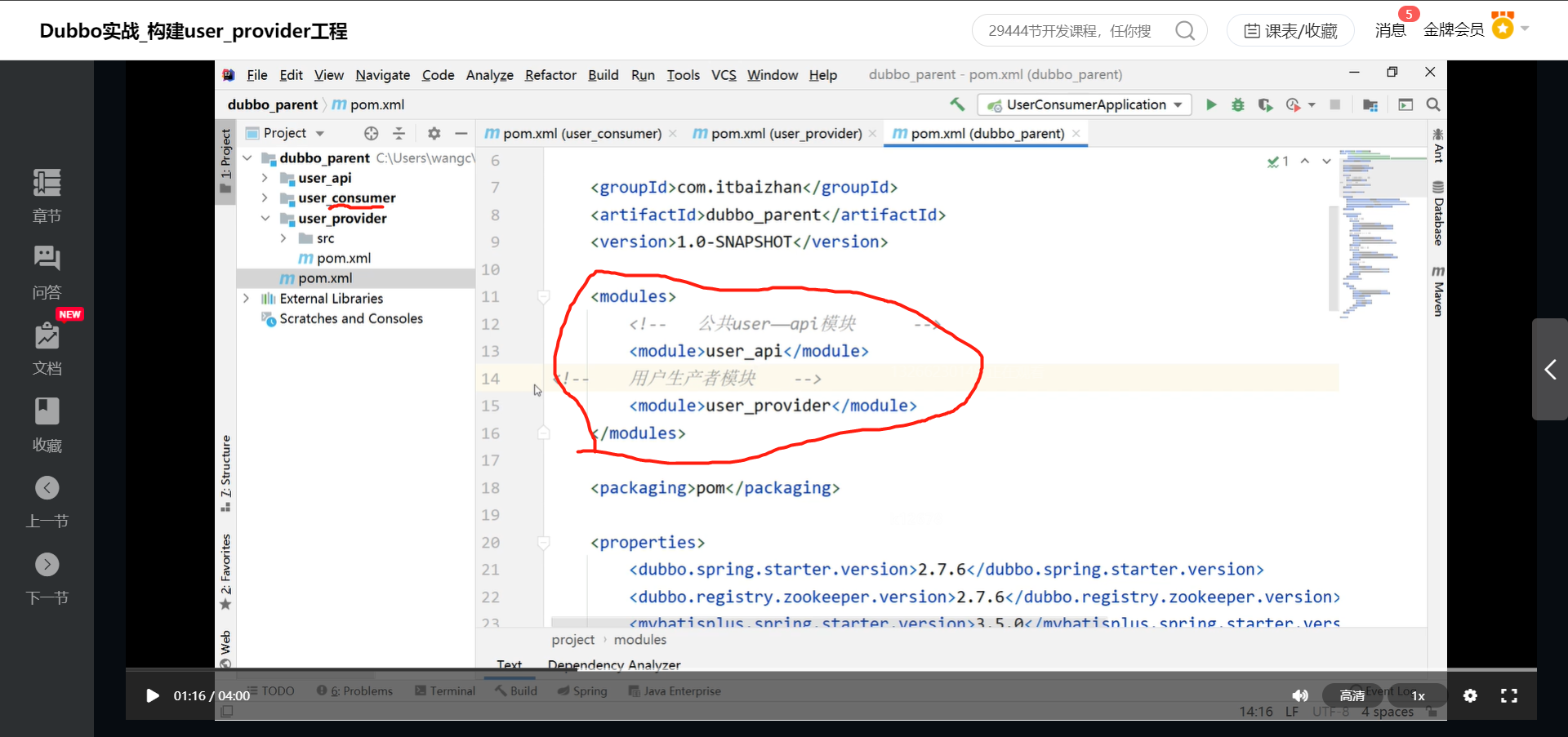Fold the modules tag at line 11
The height and width of the screenshot is (737, 1568).
[x=543, y=296]
